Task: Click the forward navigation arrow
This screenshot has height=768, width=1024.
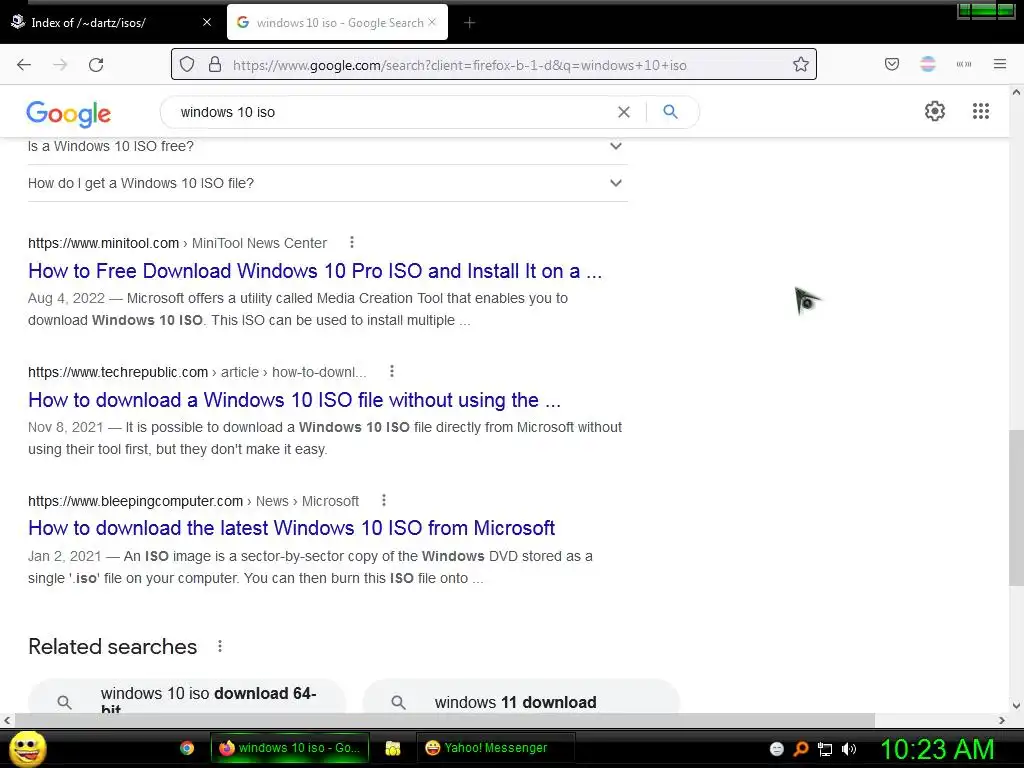Action: tap(60, 65)
